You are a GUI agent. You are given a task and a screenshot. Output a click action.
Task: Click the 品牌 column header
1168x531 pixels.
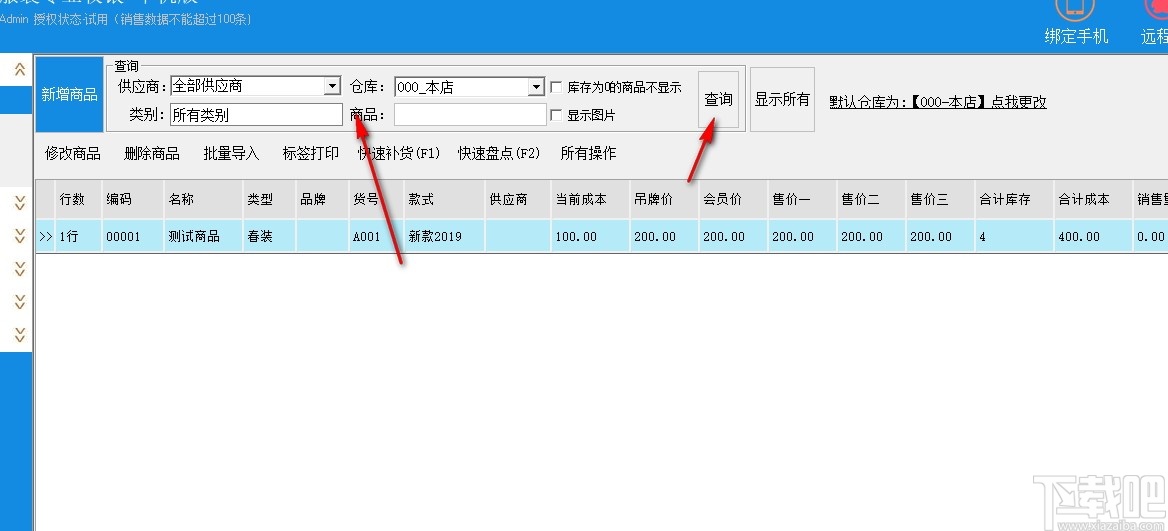click(323, 200)
